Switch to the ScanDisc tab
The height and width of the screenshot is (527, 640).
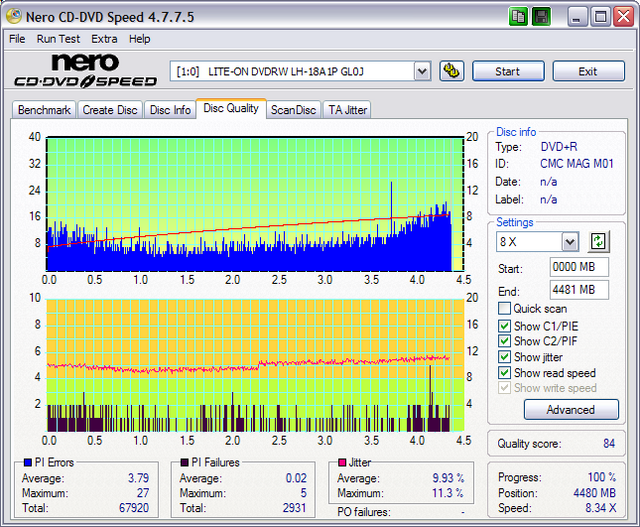pyautogui.click(x=293, y=110)
